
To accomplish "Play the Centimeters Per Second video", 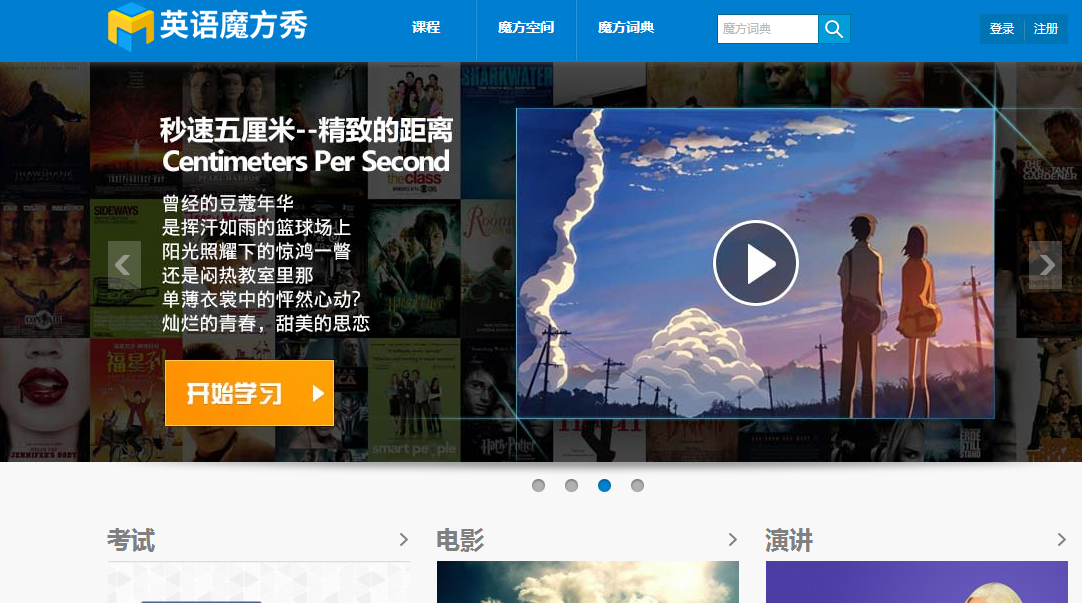I will (x=756, y=263).
